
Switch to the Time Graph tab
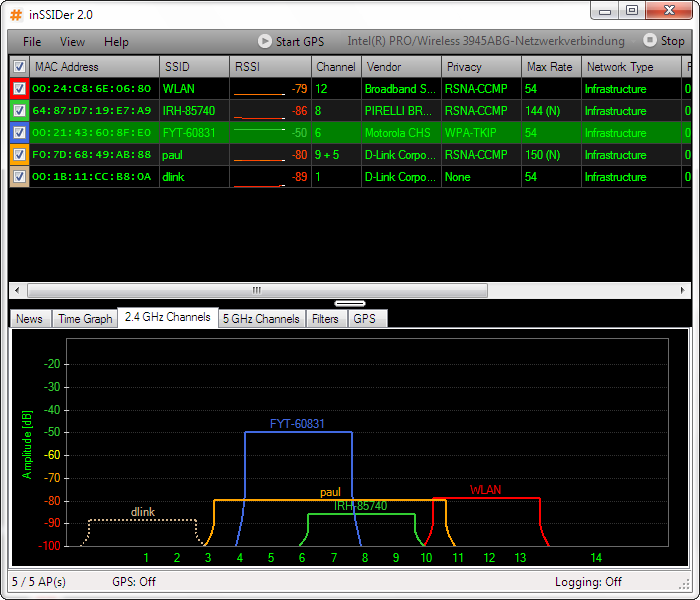pyautogui.click(x=85, y=319)
